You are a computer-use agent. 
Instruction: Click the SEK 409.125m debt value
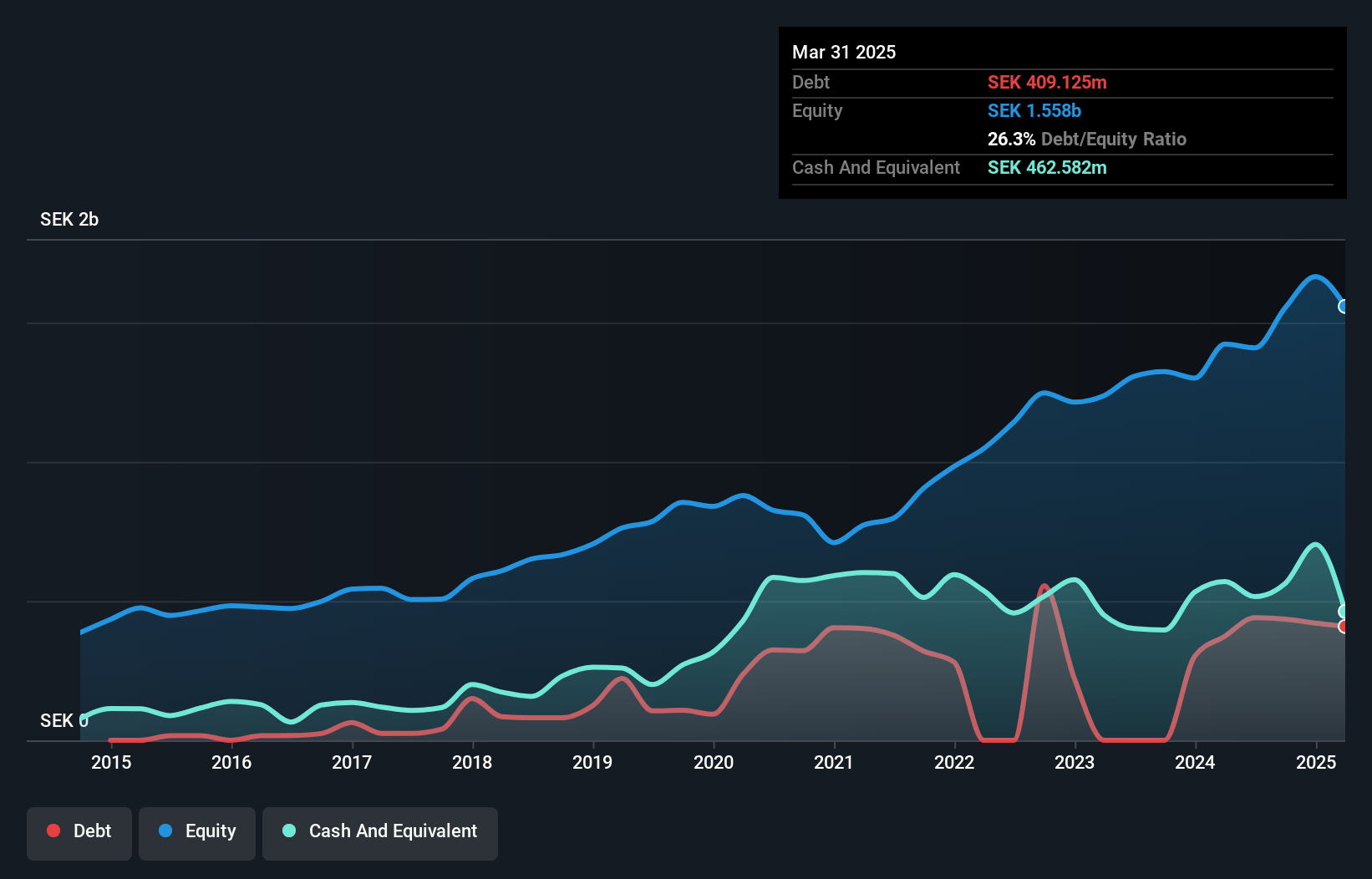pyautogui.click(x=1047, y=82)
